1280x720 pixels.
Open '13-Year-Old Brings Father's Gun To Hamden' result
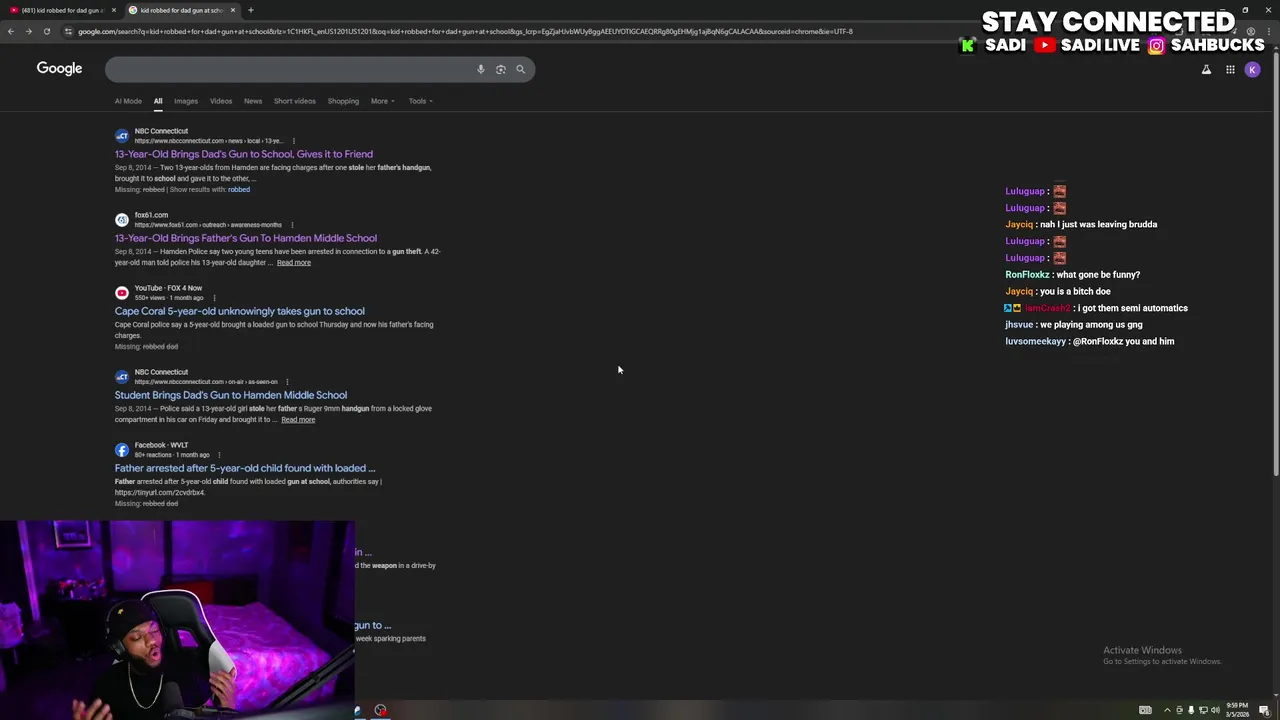246,238
